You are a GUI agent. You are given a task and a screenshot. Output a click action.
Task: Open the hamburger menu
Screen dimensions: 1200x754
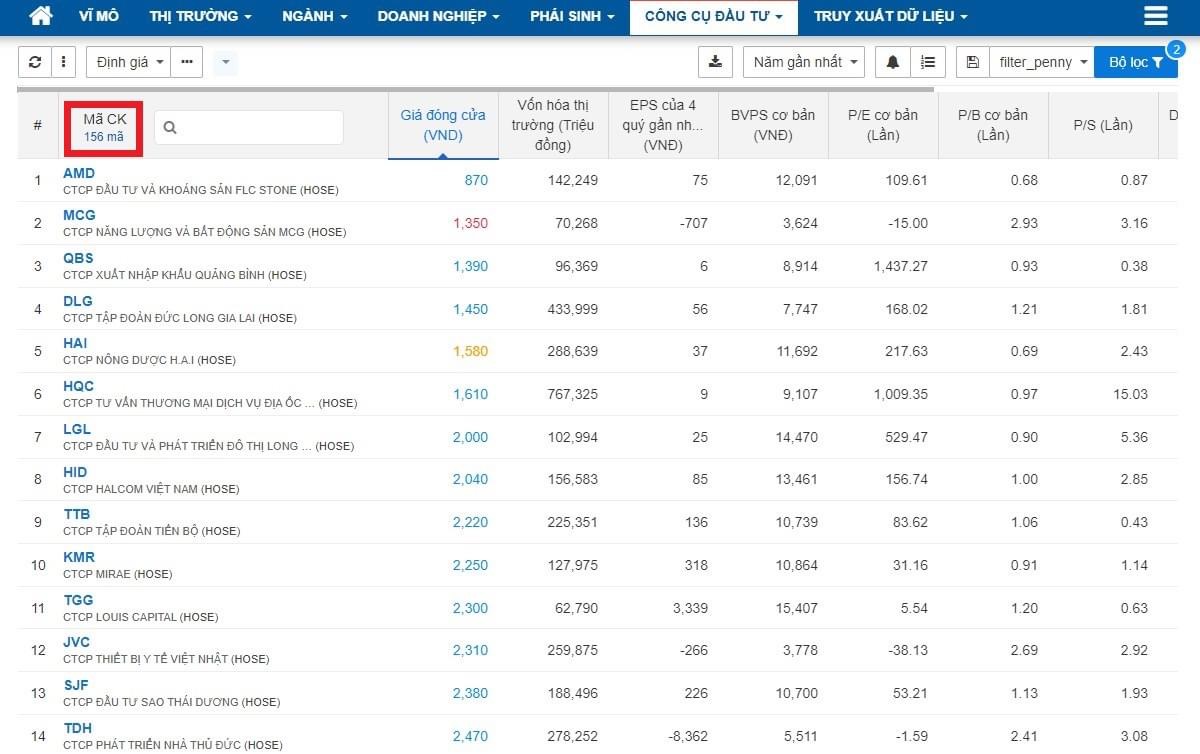pos(1155,16)
